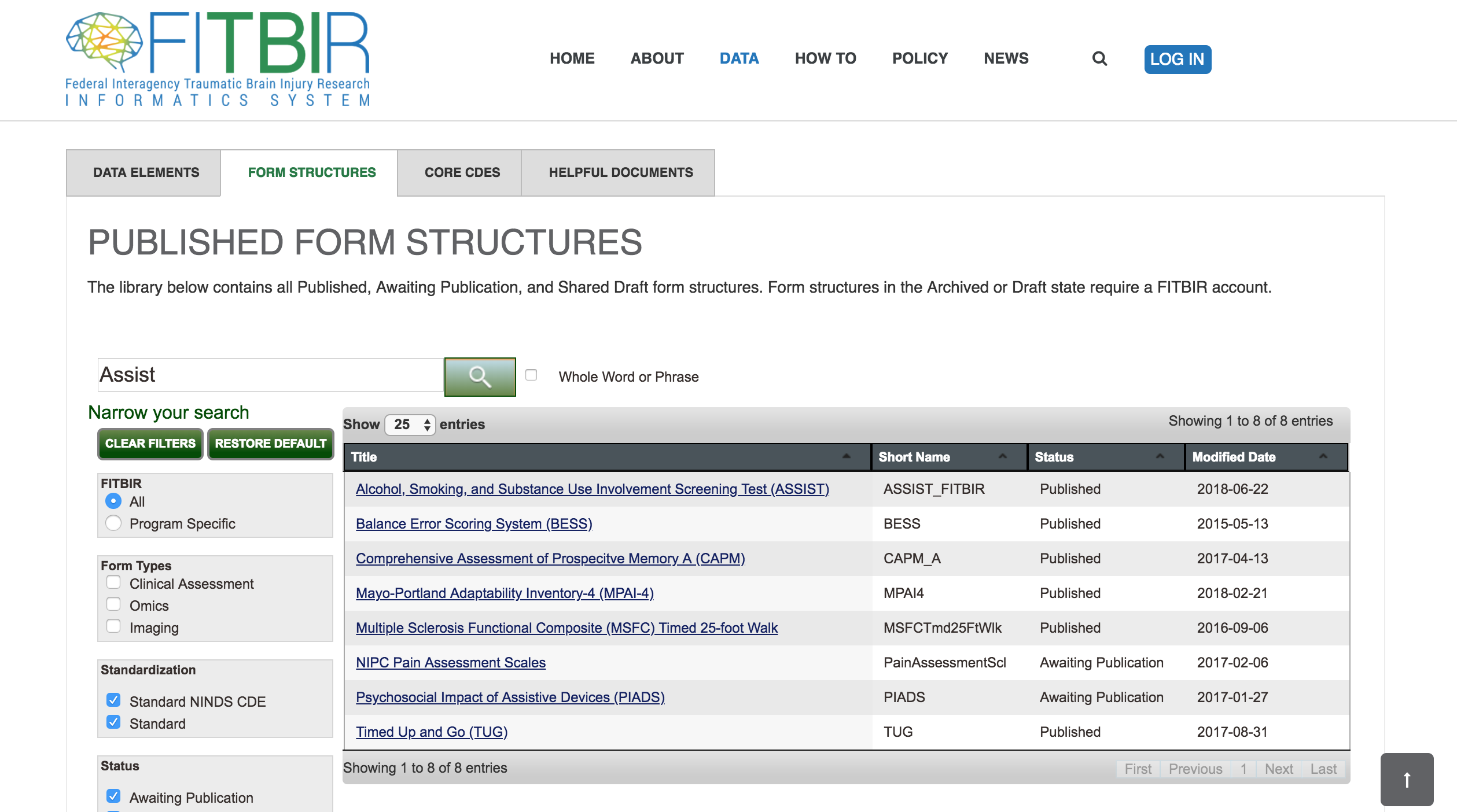Open the Data menu item

click(x=739, y=58)
